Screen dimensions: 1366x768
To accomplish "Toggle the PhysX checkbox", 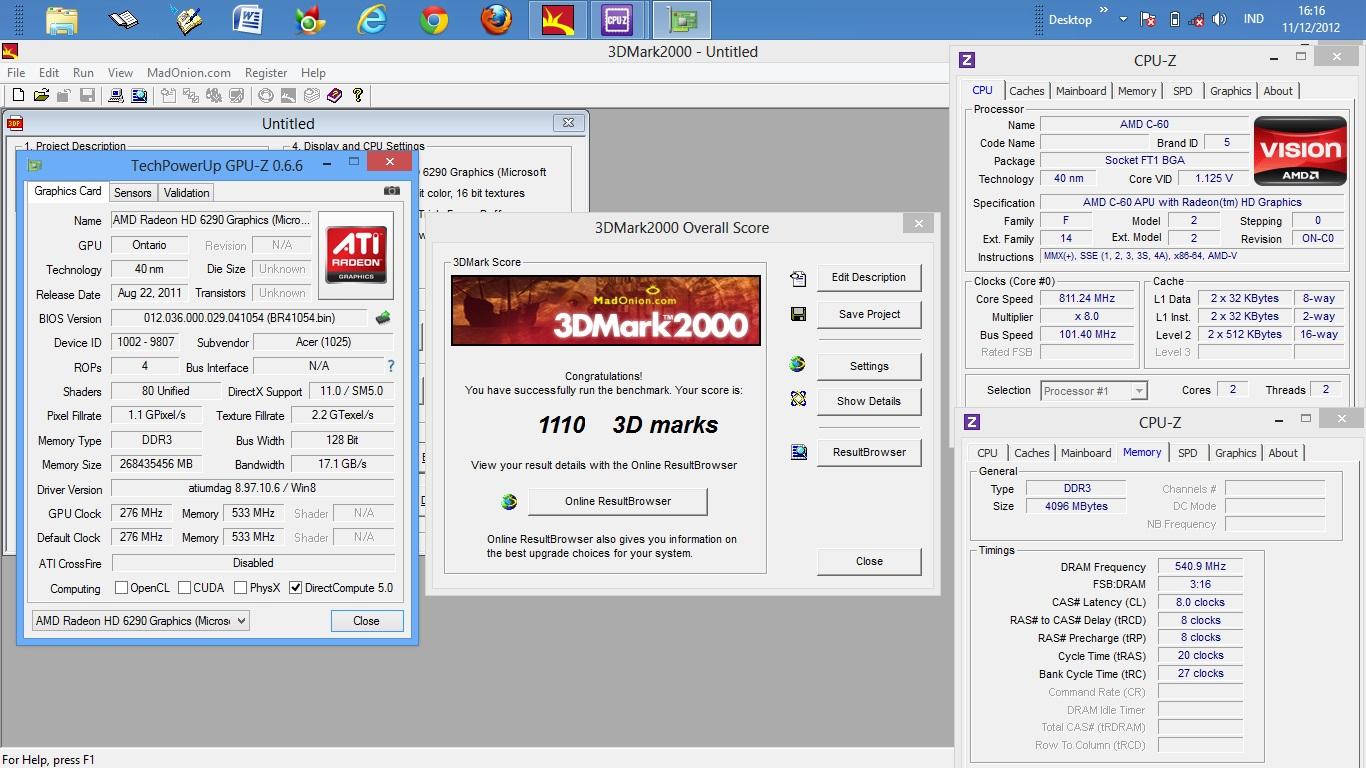I will click(x=240, y=588).
